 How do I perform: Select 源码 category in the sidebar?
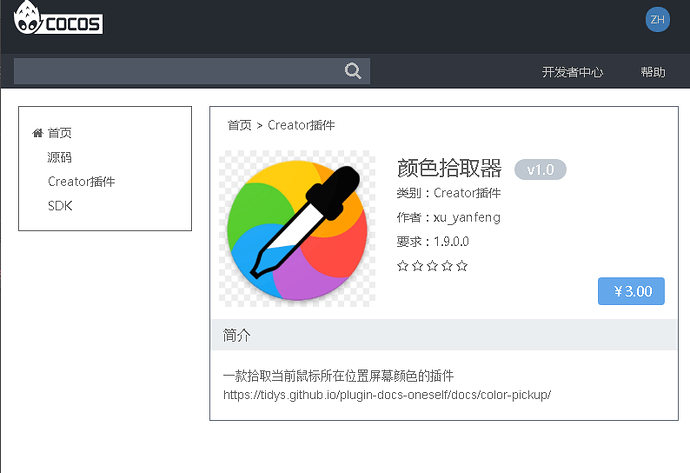pos(60,157)
